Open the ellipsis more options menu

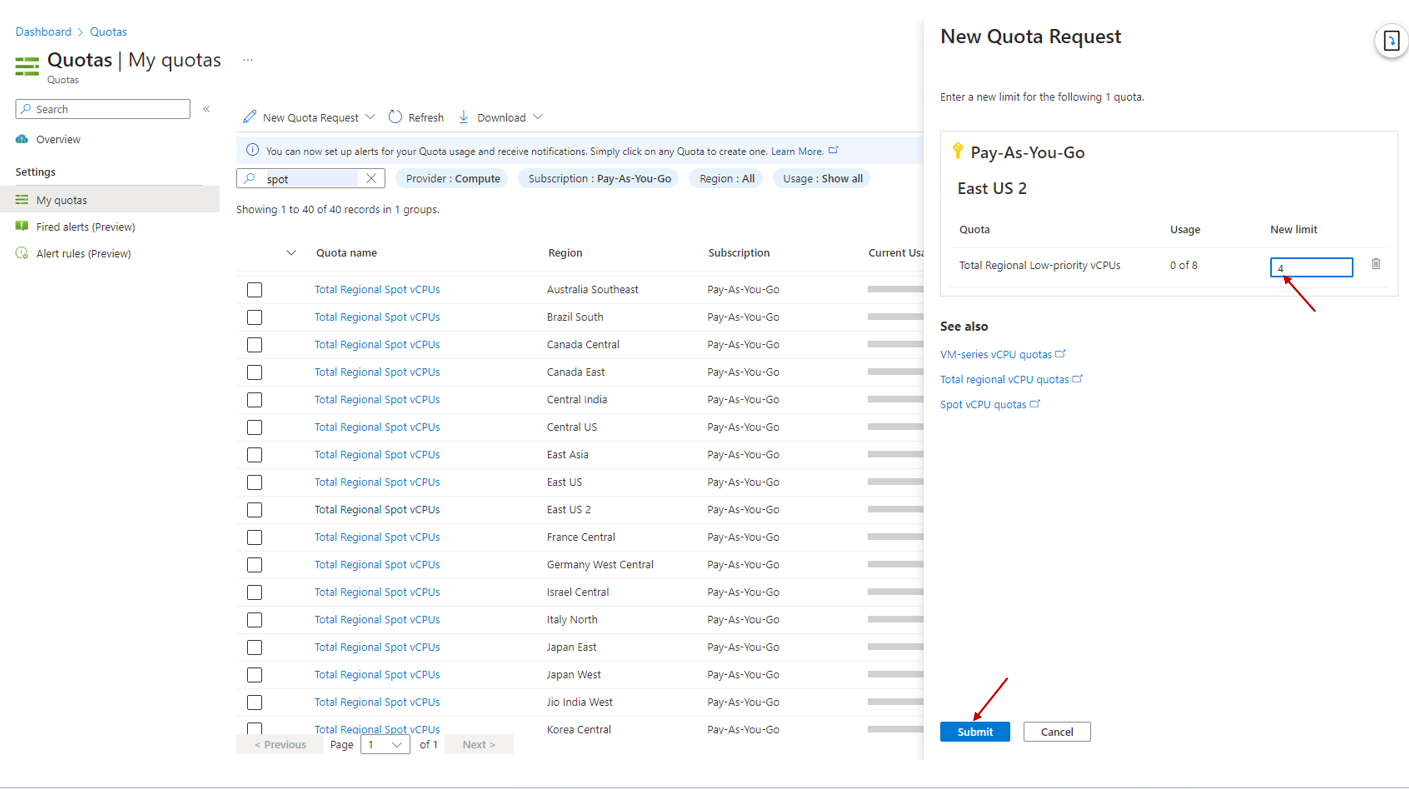coord(248,60)
